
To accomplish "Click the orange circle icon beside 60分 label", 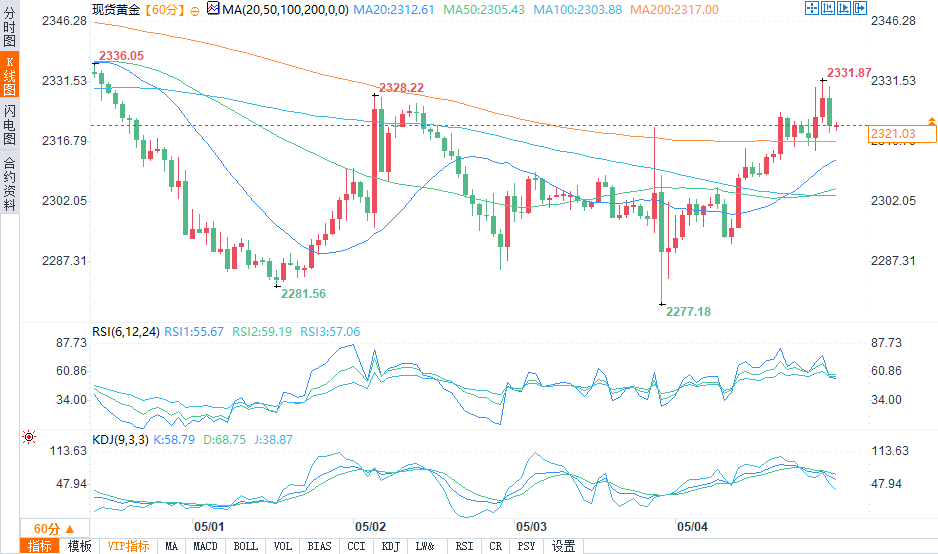I will click(195, 11).
